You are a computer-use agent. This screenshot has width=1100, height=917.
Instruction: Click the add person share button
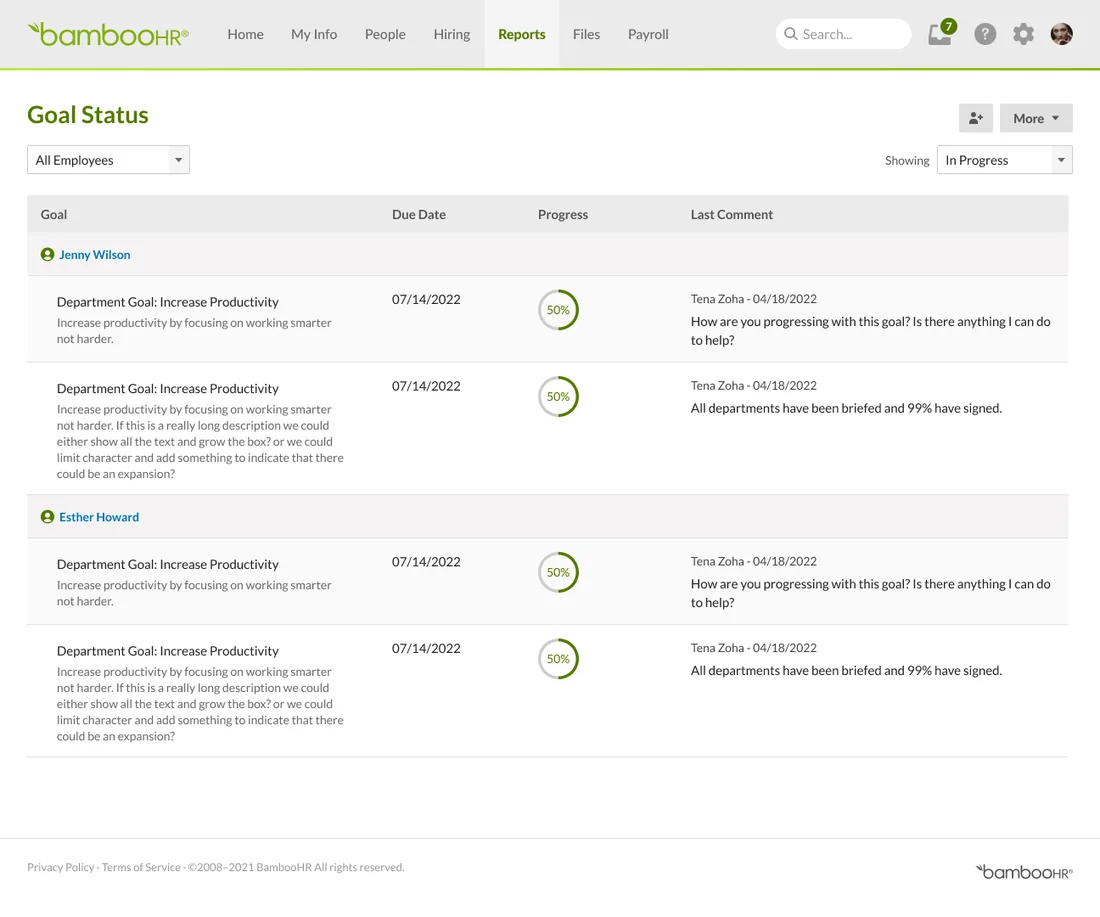tap(976, 118)
